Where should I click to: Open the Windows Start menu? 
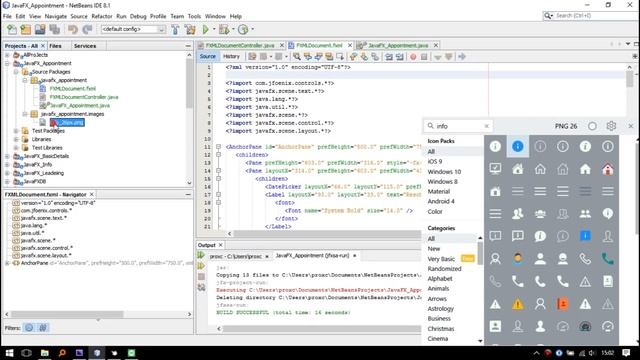tap(9, 353)
